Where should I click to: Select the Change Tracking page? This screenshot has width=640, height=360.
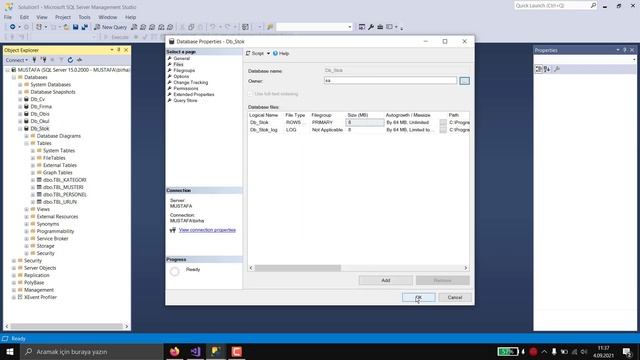190,82
